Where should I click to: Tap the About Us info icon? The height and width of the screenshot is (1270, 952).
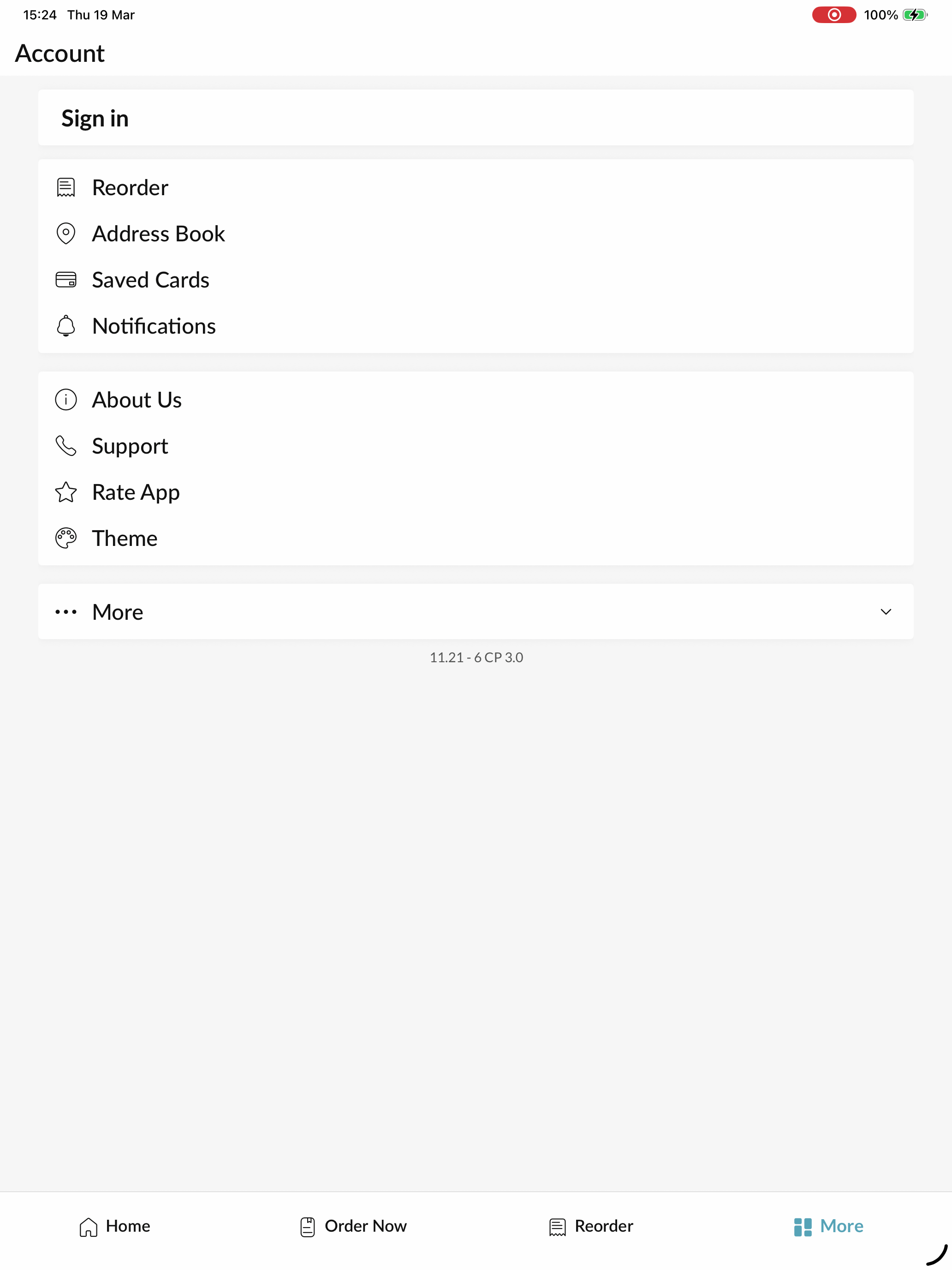pos(65,400)
